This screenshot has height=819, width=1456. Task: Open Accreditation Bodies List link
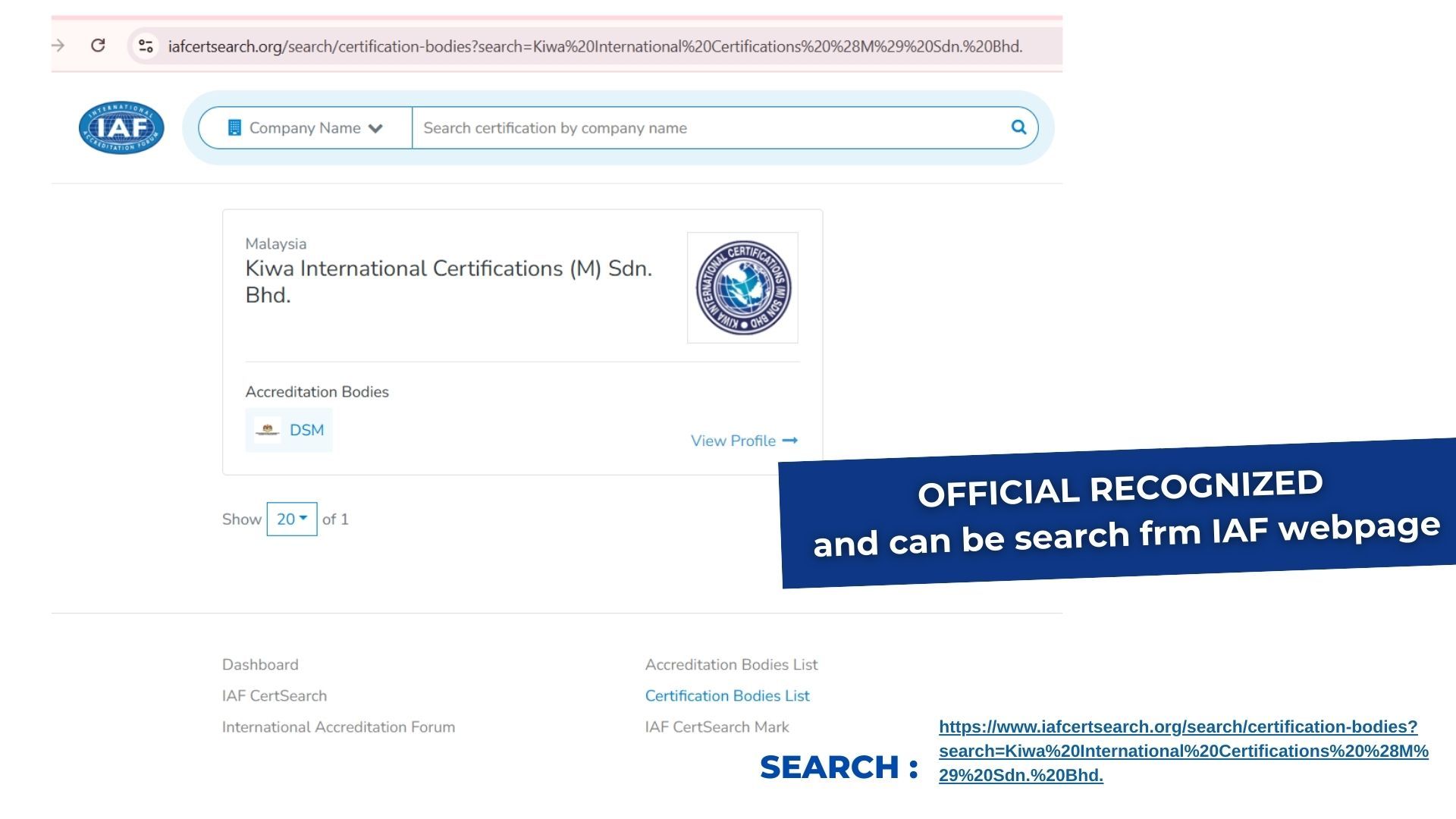[731, 664]
